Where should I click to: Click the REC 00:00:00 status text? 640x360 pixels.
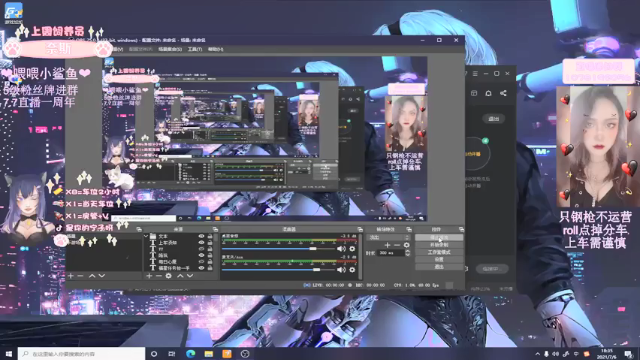click(x=369, y=285)
